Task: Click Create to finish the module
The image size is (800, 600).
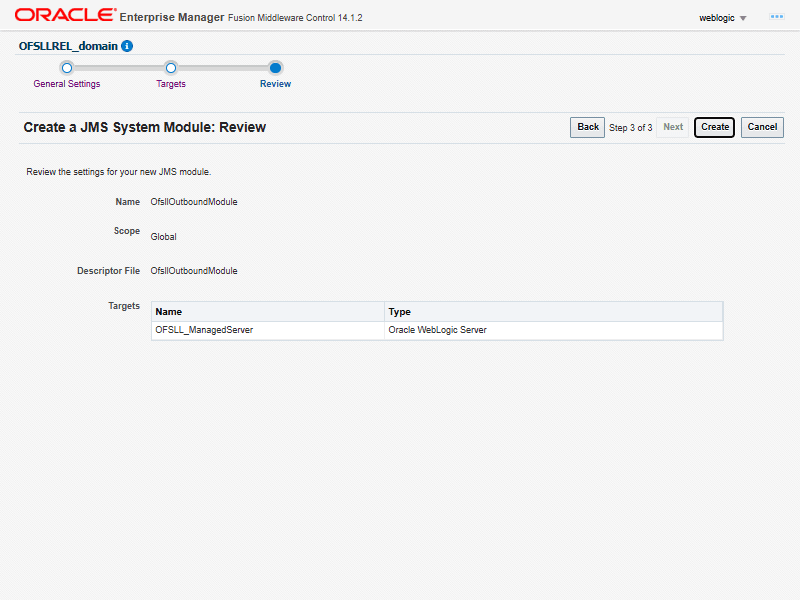Action: tap(714, 127)
